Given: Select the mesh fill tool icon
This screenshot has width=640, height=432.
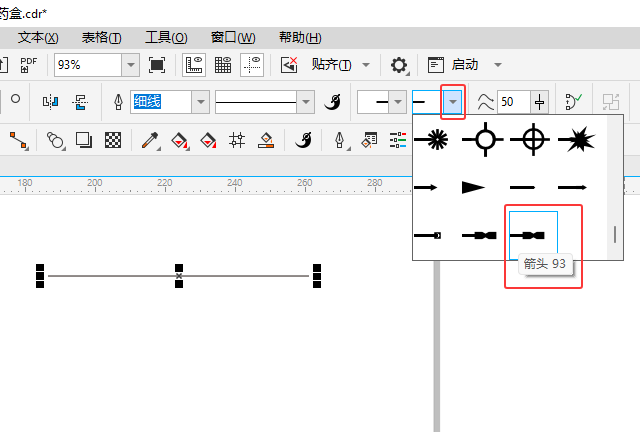Looking at the screenshot, I should click(x=237, y=140).
